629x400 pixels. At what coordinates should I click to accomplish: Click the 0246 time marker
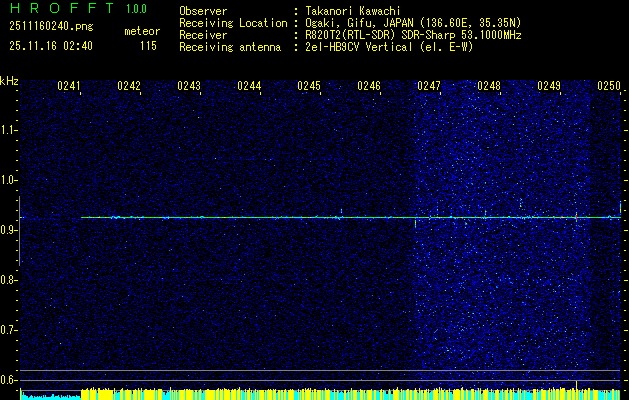369,86
